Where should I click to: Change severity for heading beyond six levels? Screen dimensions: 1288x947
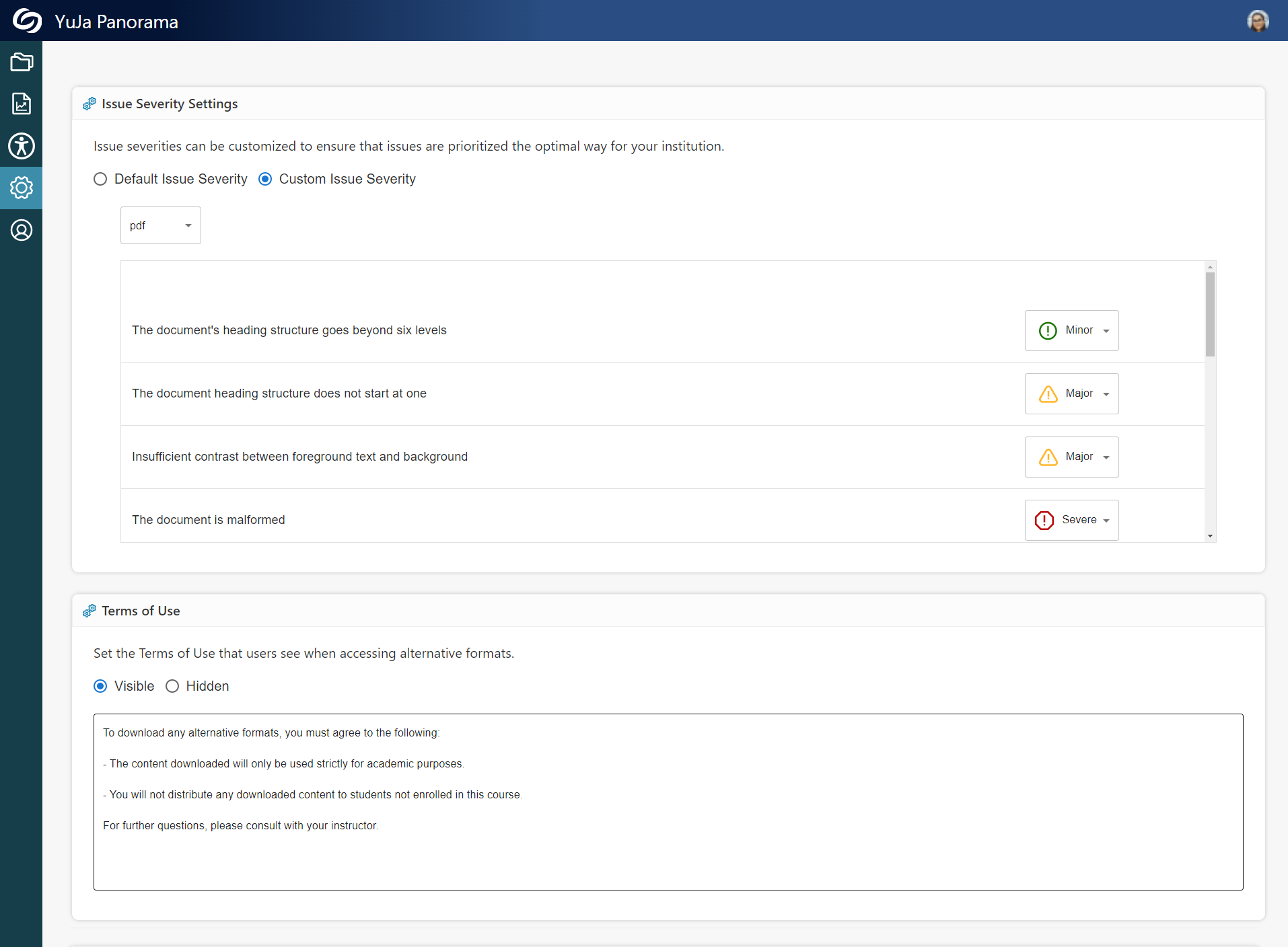click(x=1071, y=330)
